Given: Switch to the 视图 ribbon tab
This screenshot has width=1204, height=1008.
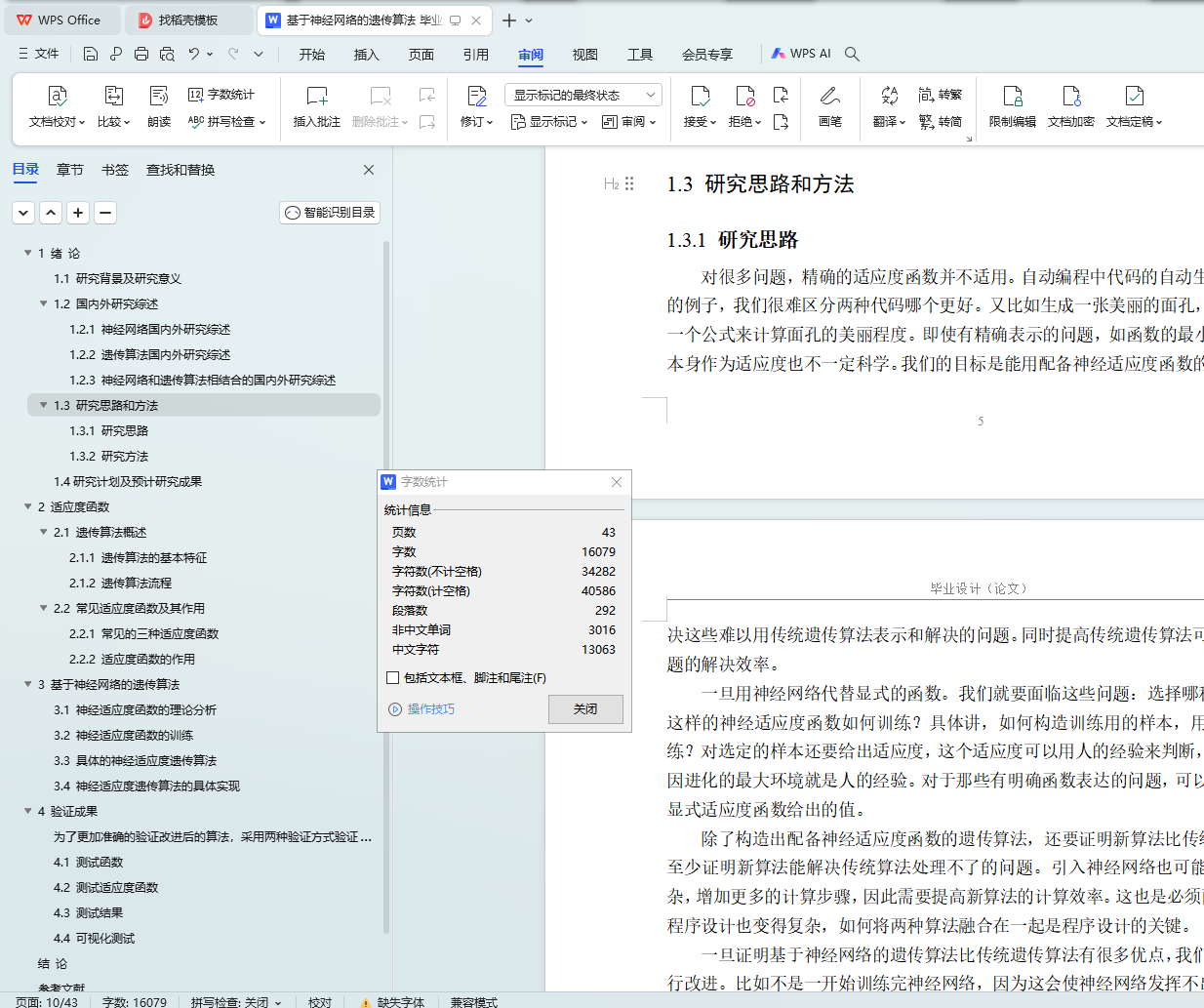Looking at the screenshot, I should 584,55.
